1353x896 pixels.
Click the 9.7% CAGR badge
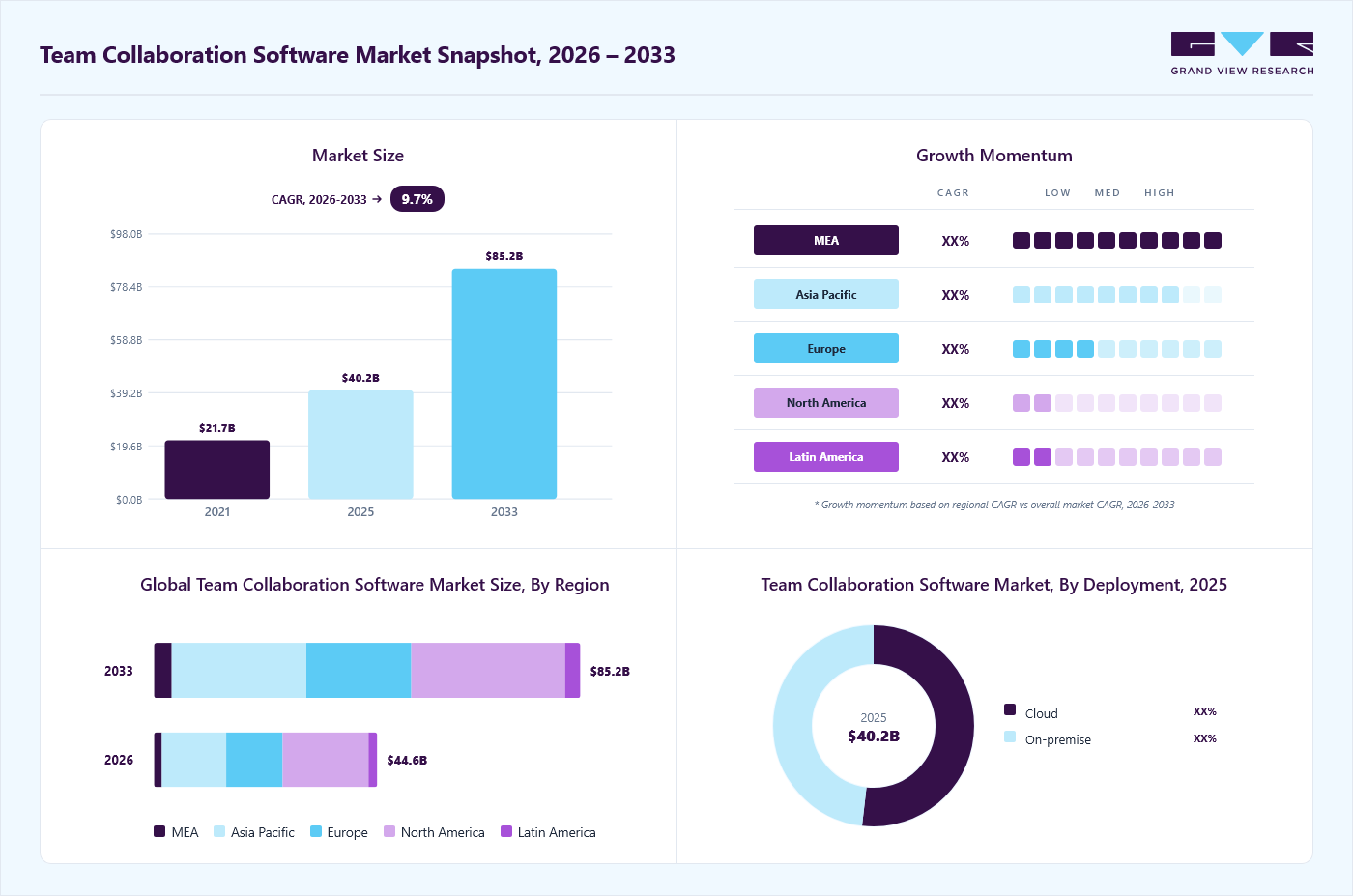coord(417,199)
